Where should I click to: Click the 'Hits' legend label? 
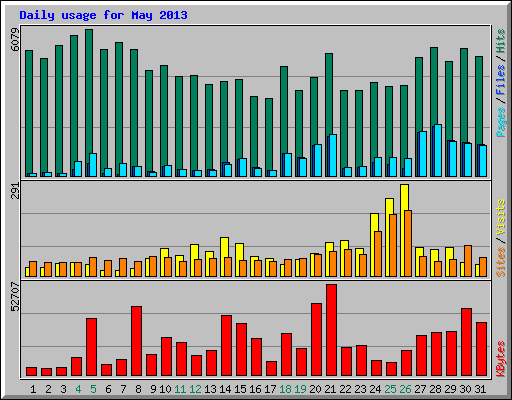[501, 41]
